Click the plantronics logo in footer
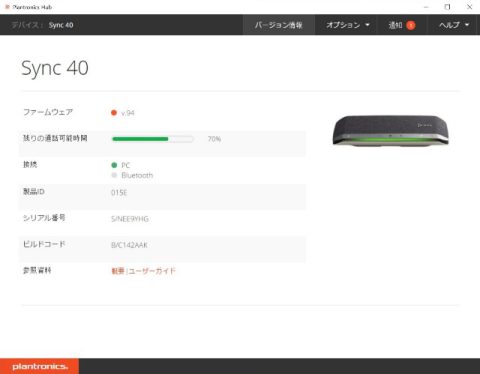The width and height of the screenshot is (480, 374). click(40, 366)
